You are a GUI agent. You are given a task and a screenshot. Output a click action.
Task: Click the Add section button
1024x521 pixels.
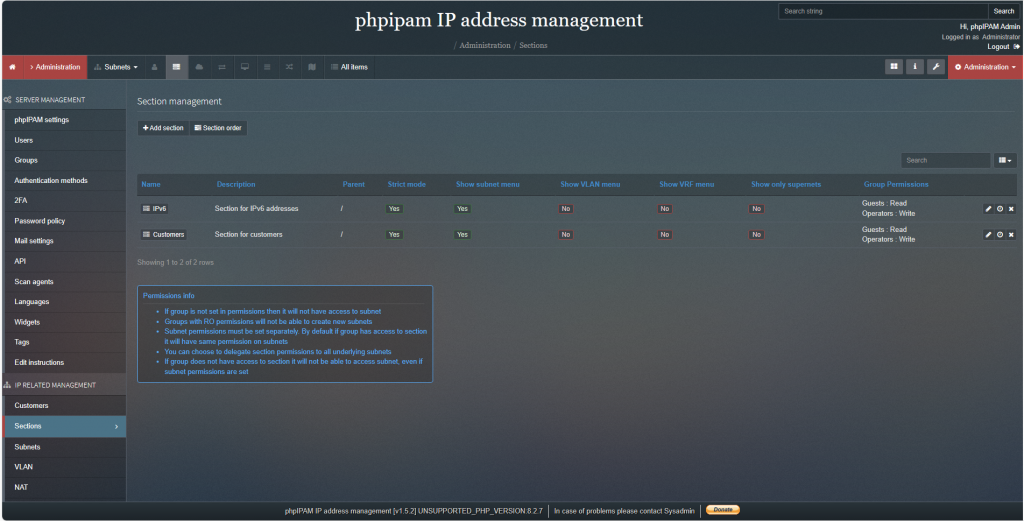click(x=163, y=128)
